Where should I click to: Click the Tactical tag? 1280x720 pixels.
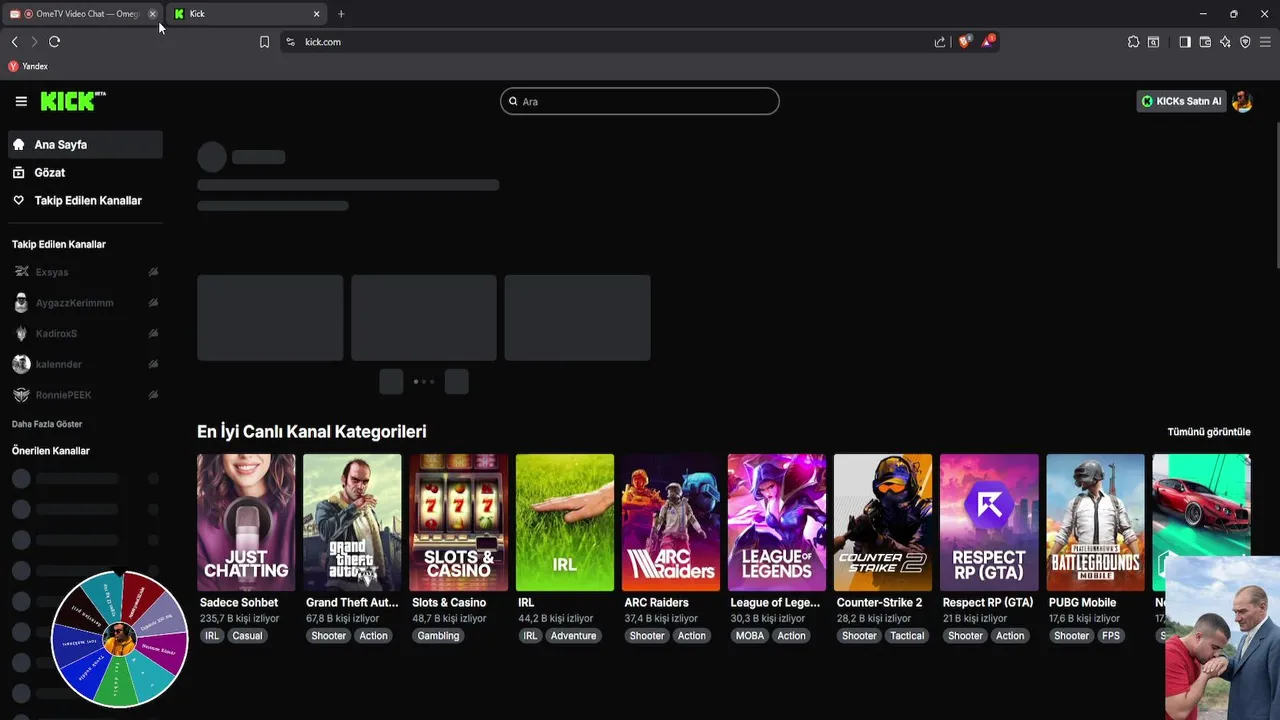tap(907, 636)
